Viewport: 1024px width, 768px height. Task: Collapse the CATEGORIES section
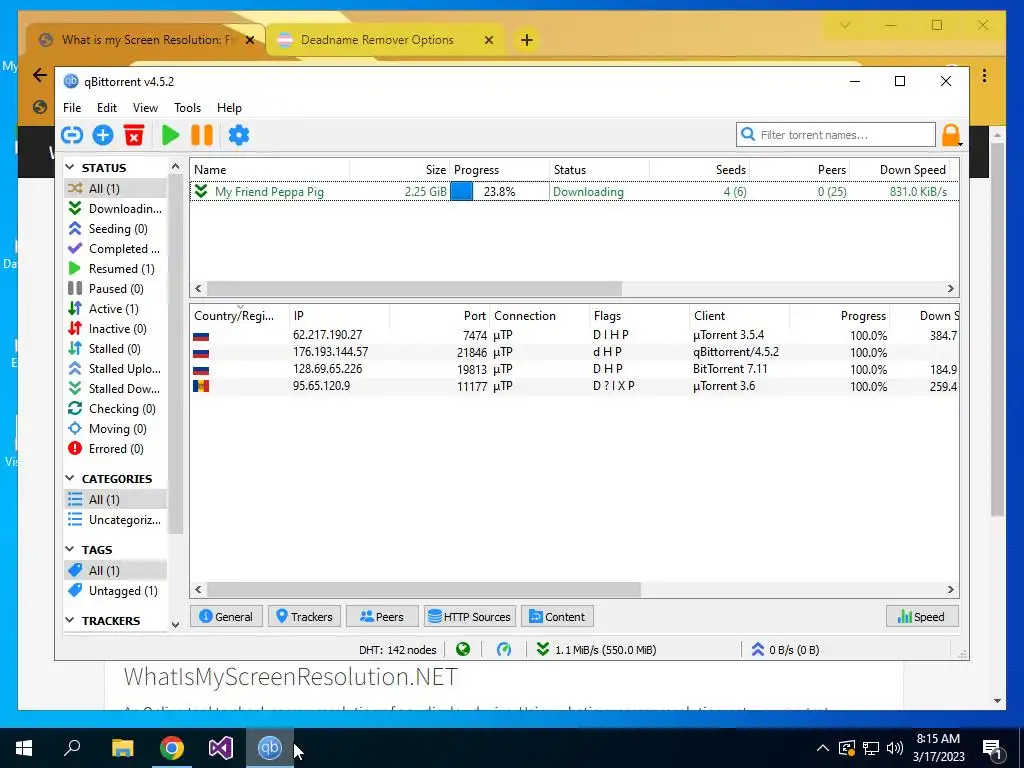[x=70, y=478]
